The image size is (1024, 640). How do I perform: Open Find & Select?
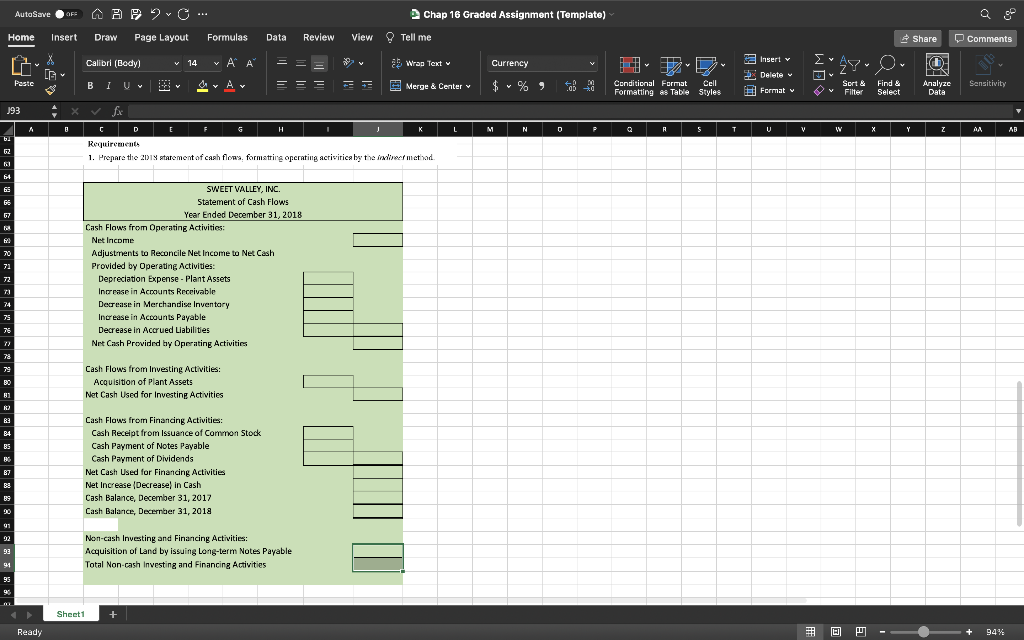889,76
